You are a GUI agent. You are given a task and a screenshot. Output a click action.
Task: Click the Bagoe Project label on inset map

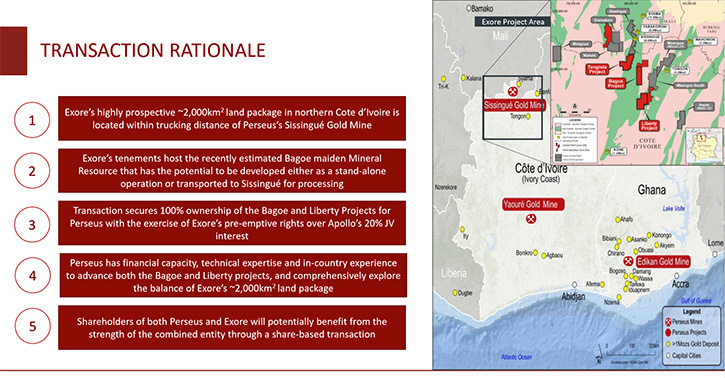[616, 83]
